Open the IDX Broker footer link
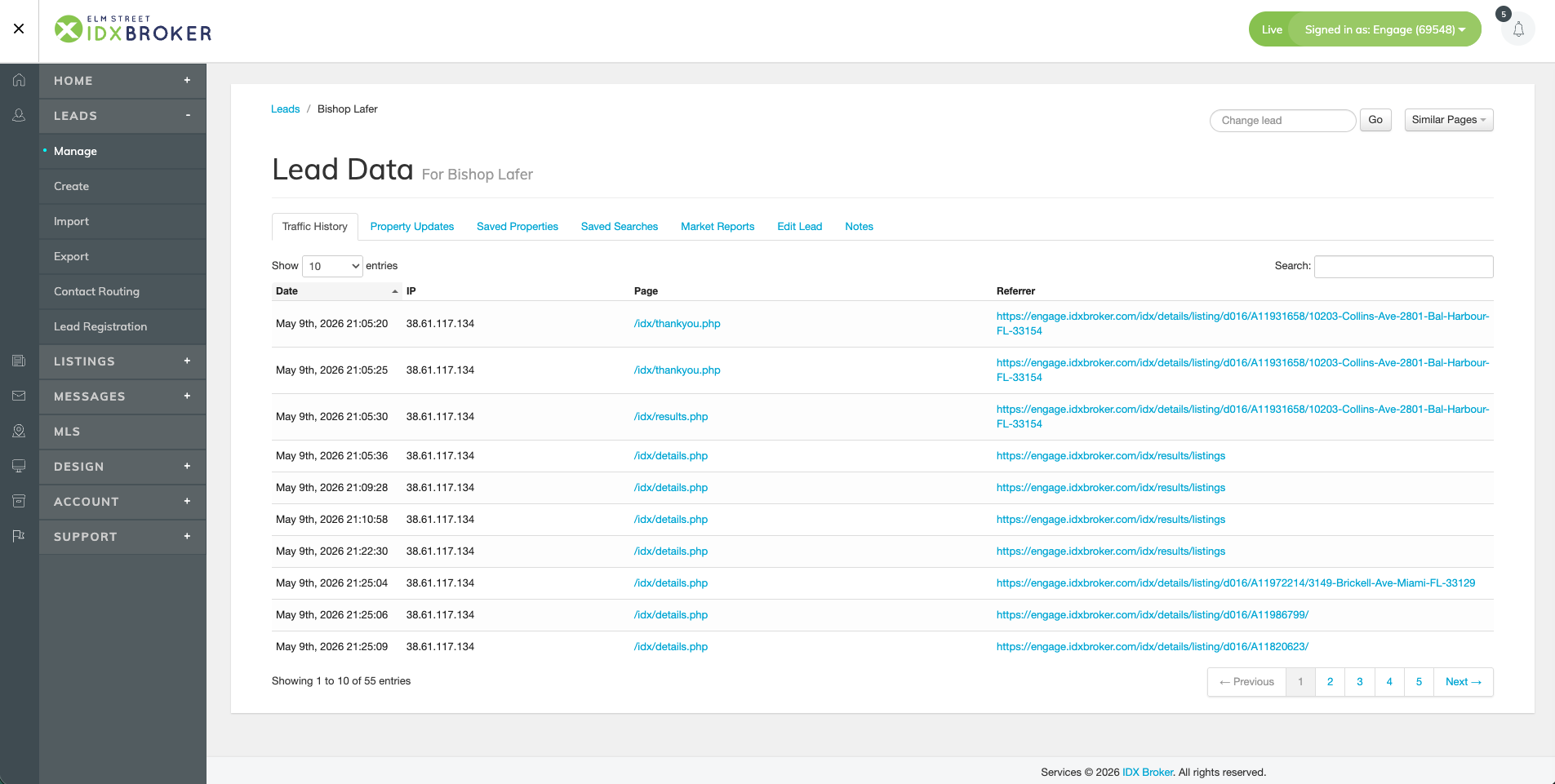 pos(1148,773)
